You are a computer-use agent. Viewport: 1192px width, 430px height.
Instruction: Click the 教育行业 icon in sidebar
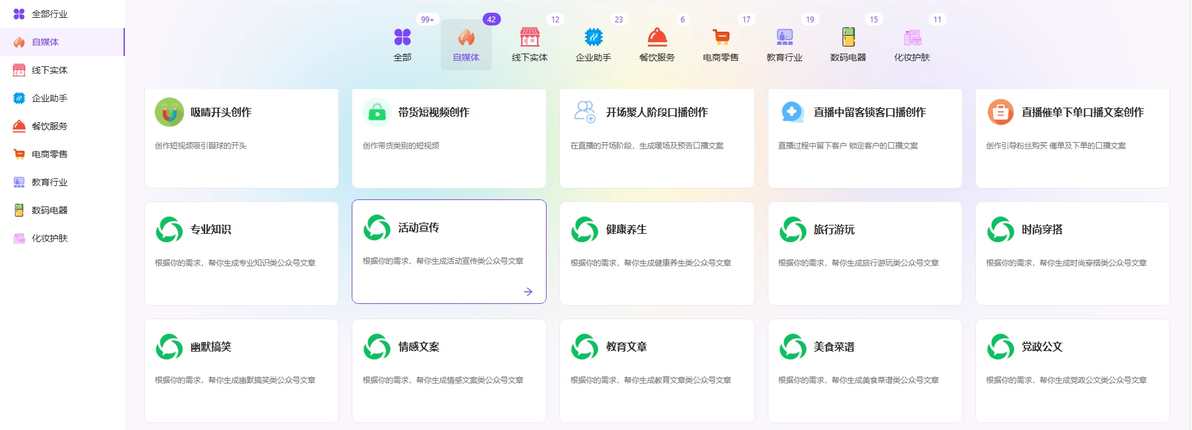coord(19,182)
